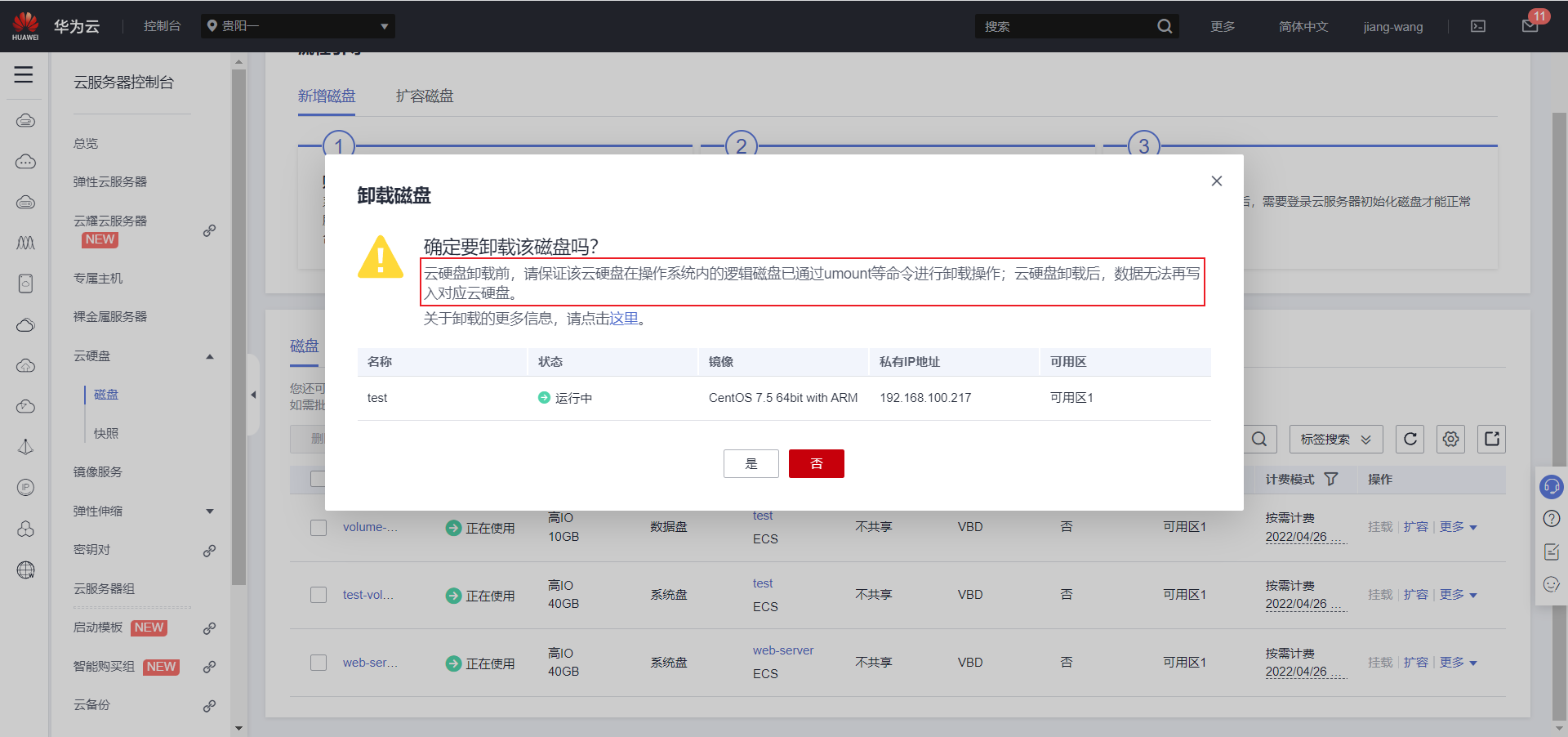Click the sidebar vertical scrollbar
The width and height of the screenshot is (1568, 737).
tap(238, 327)
